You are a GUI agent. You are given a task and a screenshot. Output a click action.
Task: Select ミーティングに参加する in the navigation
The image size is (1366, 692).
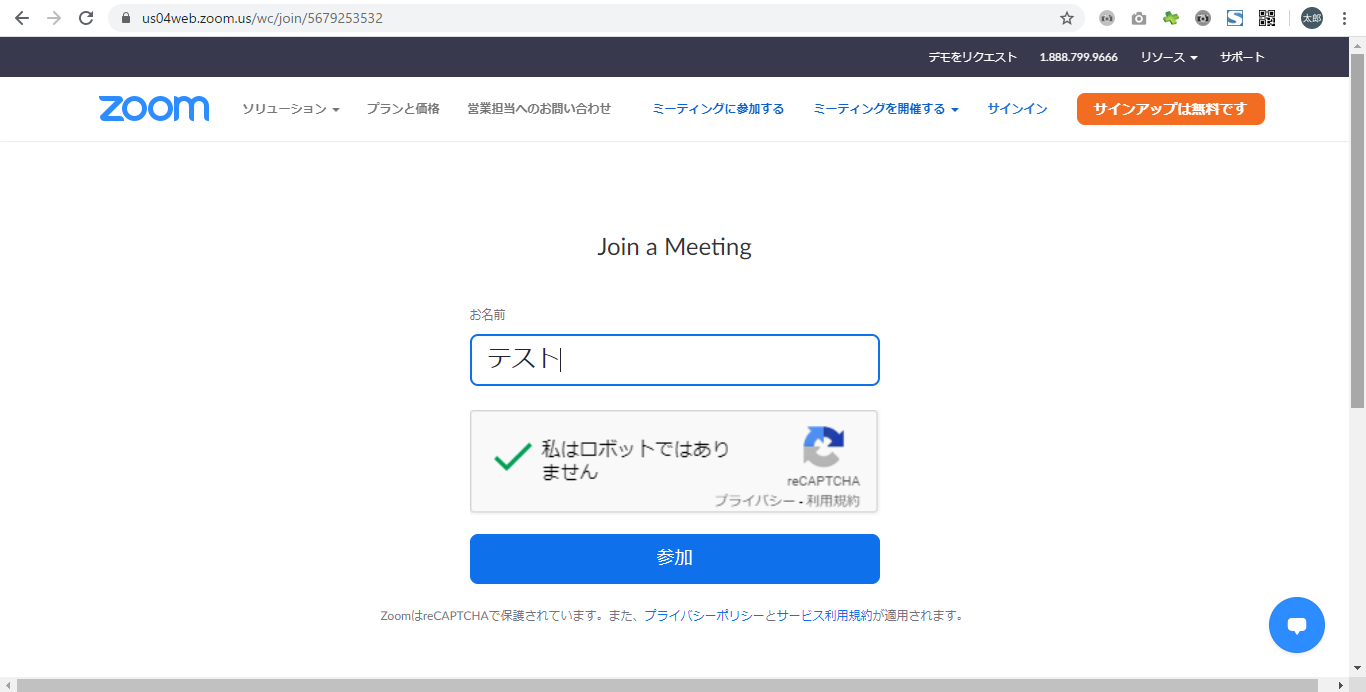(718, 109)
